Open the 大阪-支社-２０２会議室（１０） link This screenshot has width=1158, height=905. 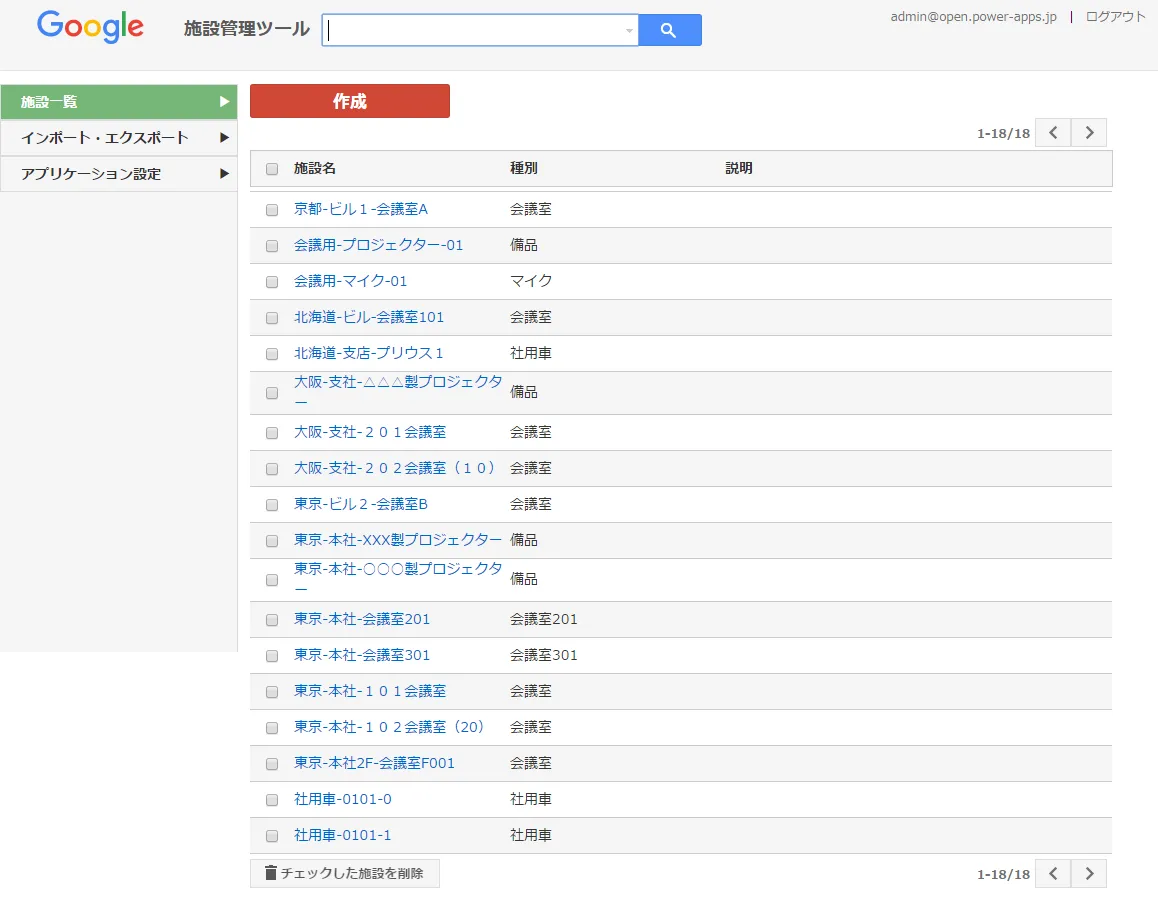(394, 468)
